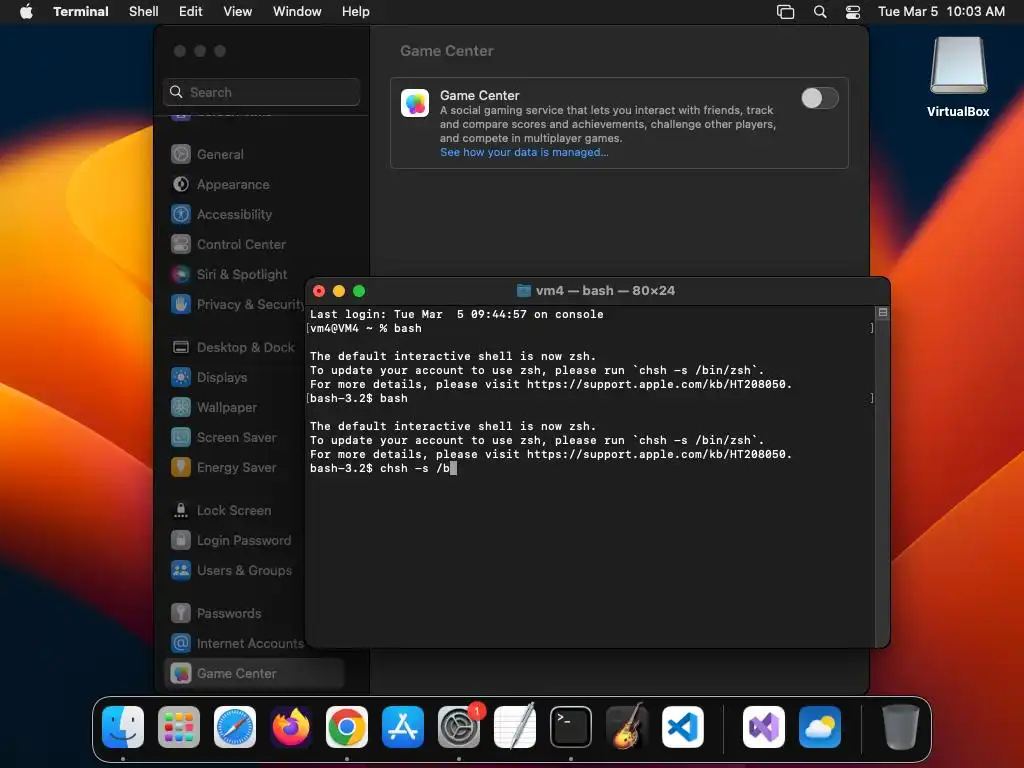Select Users & Groups in settings sidebar
The height and width of the screenshot is (768, 1024).
pos(235,571)
